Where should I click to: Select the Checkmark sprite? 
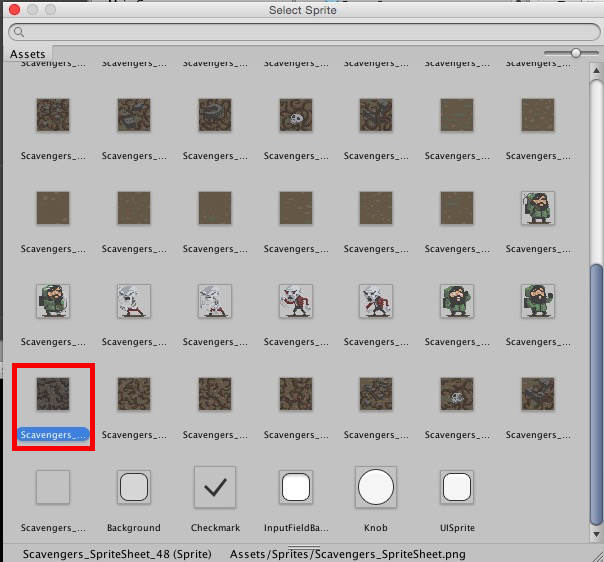pos(215,487)
